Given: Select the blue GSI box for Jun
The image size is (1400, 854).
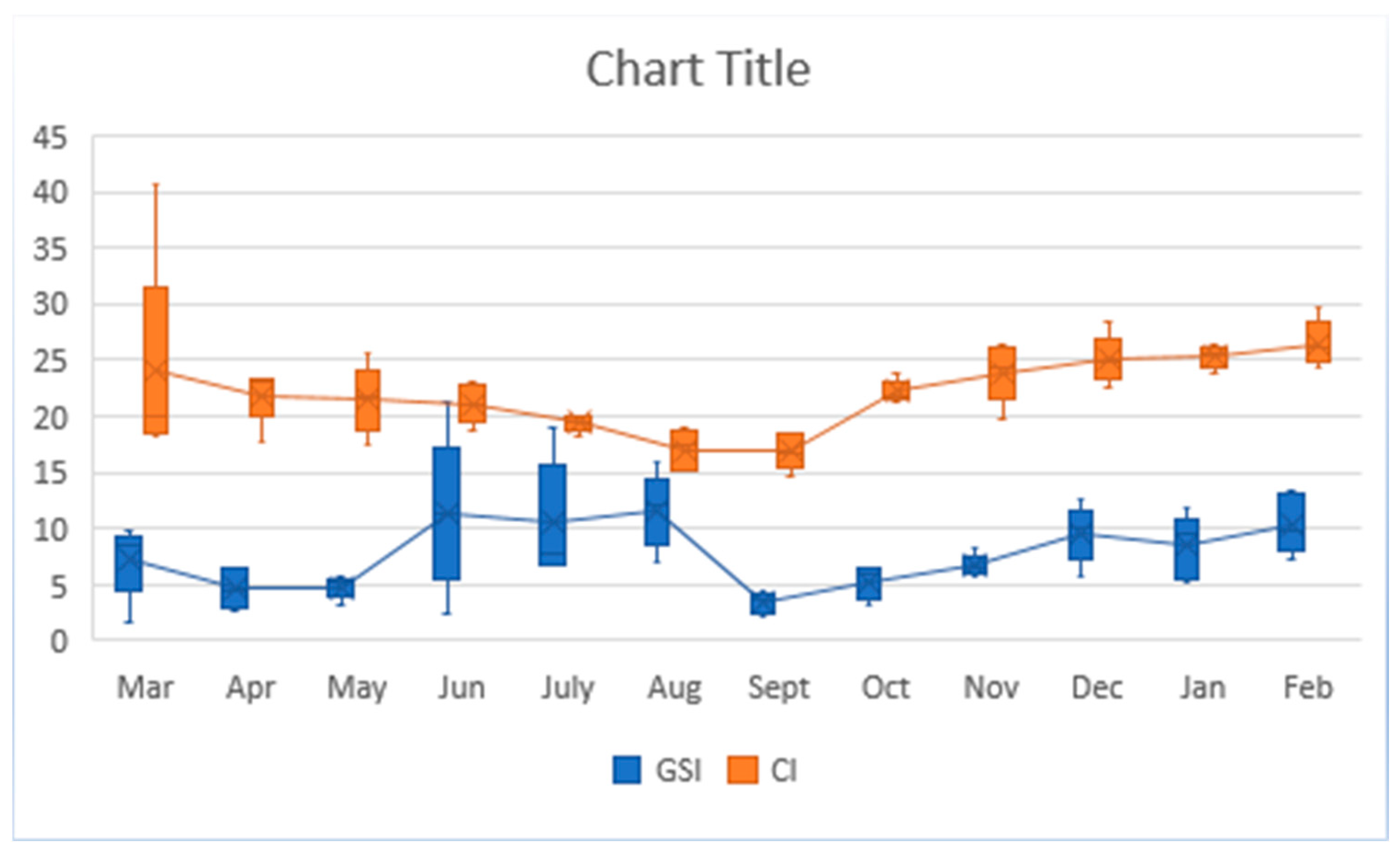Looking at the screenshot, I should pyautogui.click(x=447, y=513).
